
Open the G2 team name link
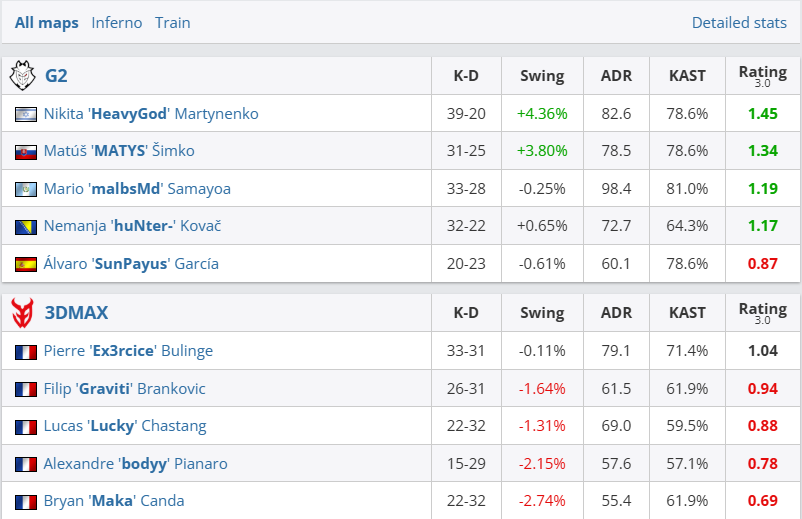pyautogui.click(x=56, y=75)
